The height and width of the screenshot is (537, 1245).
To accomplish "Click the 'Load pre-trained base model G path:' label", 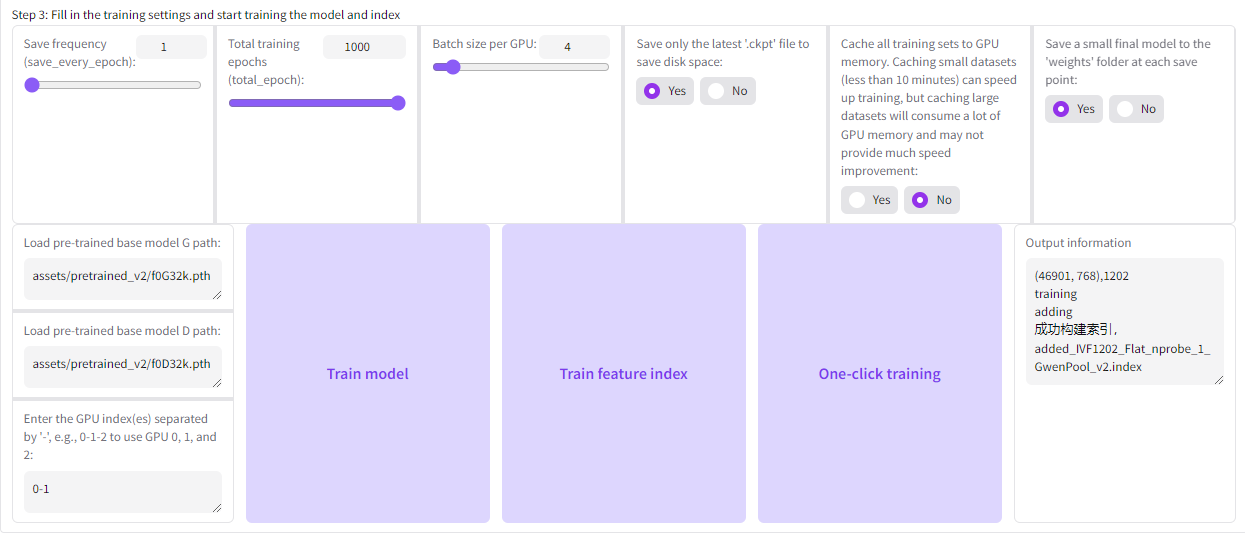I will 122,243.
